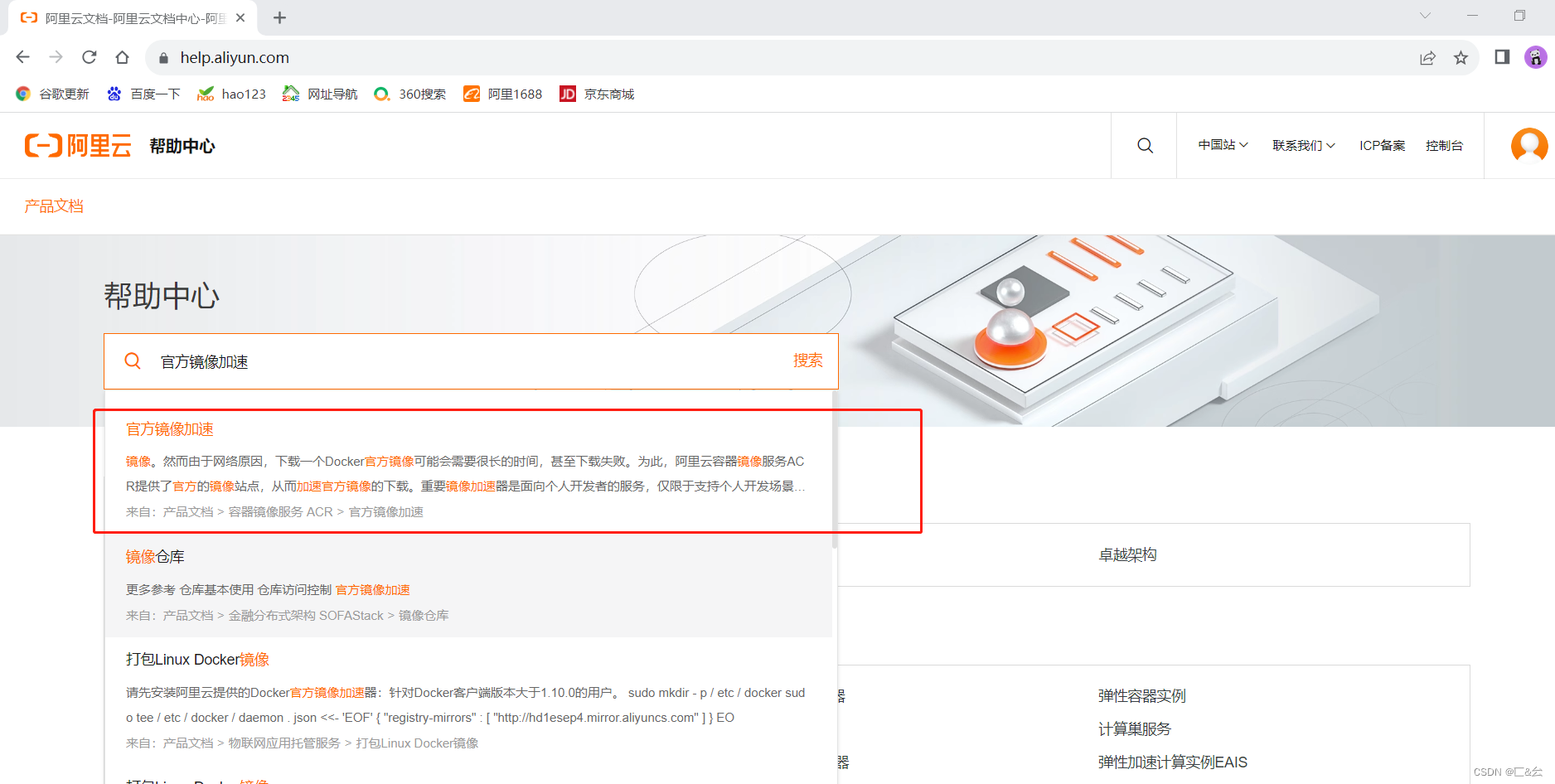Click the 京东商城 bookmark icon

pyautogui.click(x=568, y=94)
